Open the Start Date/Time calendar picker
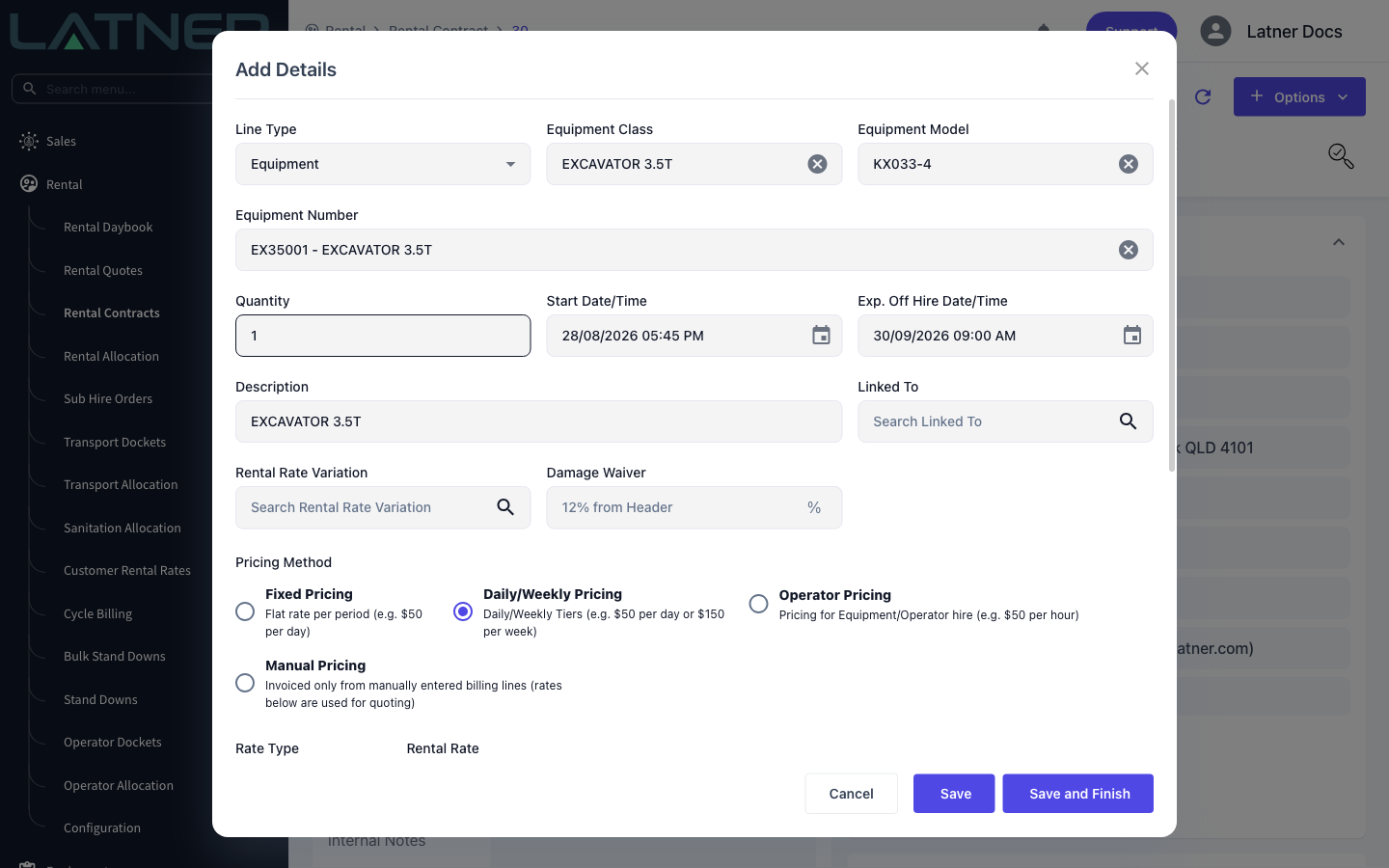 coord(821,336)
